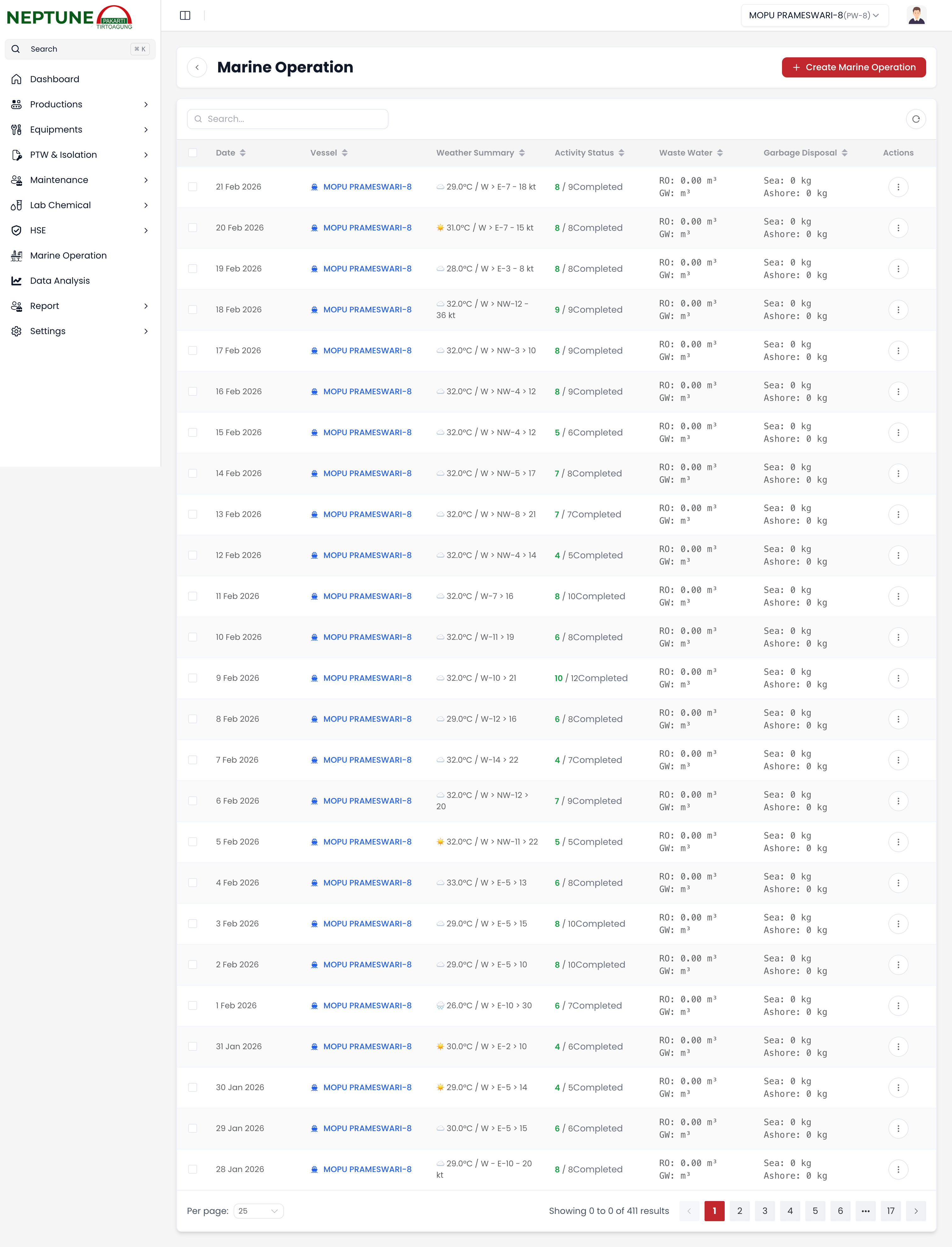Check the select-all header checkbox
Viewport: 952px width, 1247px height.
[x=193, y=153]
